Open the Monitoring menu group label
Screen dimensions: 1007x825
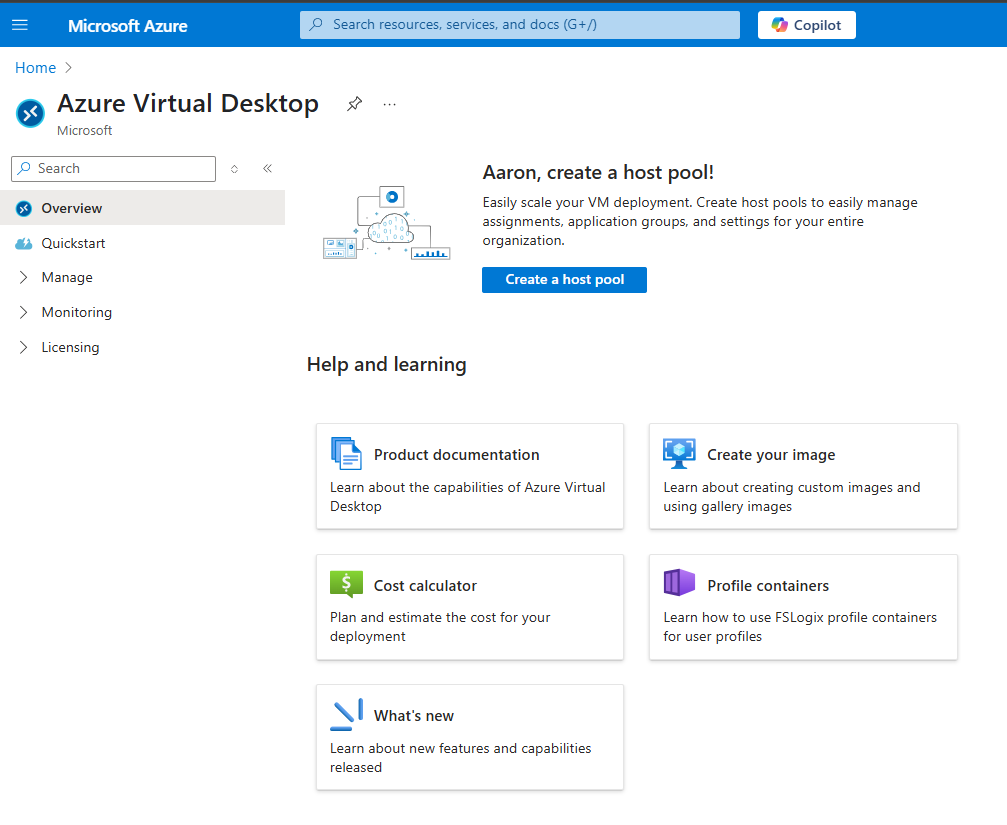76,312
